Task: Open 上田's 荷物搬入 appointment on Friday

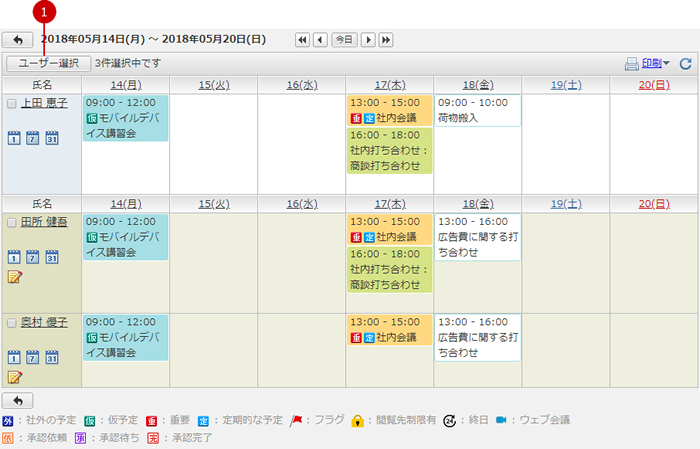Action: coord(478,110)
